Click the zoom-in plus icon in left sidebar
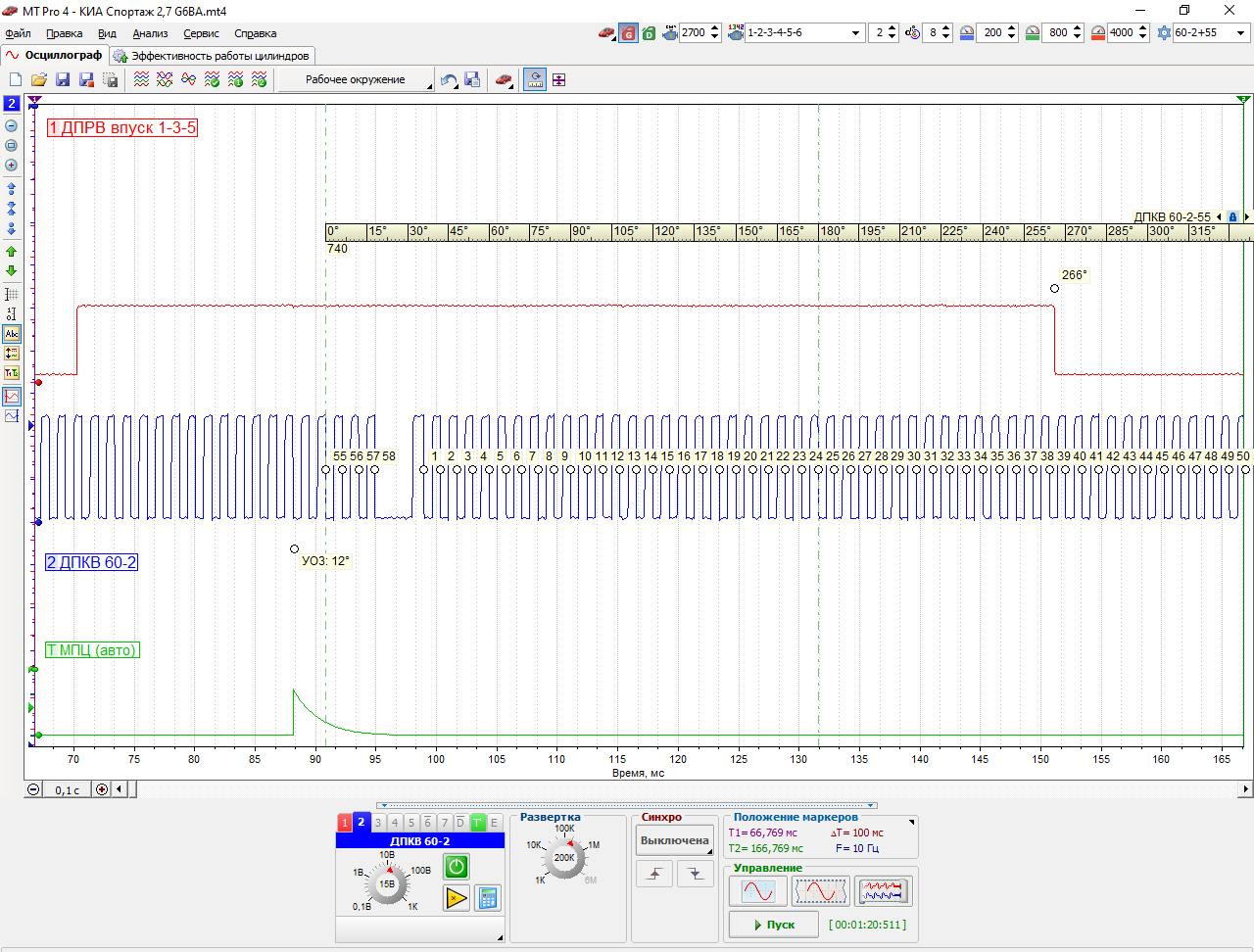The image size is (1254, 952). click(x=12, y=166)
